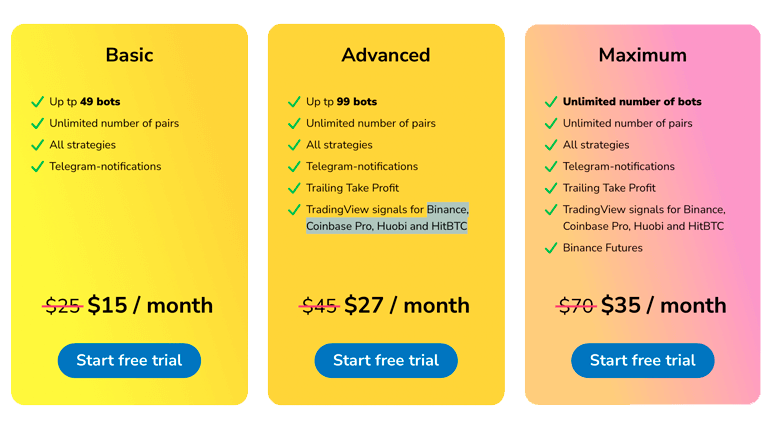Select the Basic plan heading
Screen dimensions: 768x430
[x=129, y=55]
